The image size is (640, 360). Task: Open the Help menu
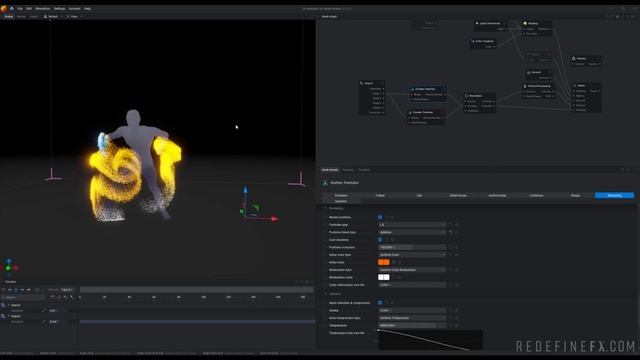pos(87,9)
